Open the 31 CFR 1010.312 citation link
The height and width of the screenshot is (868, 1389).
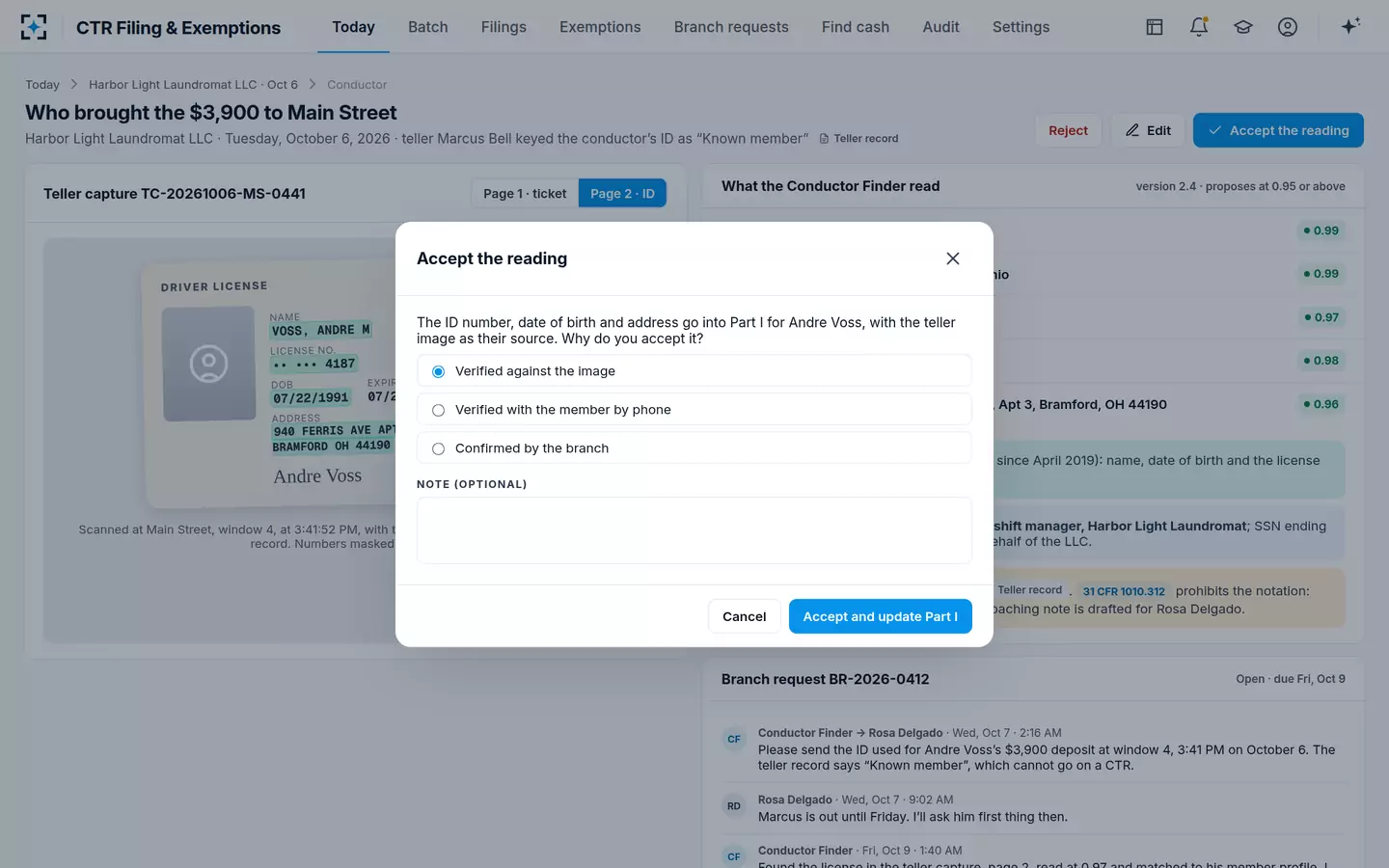1124,591
